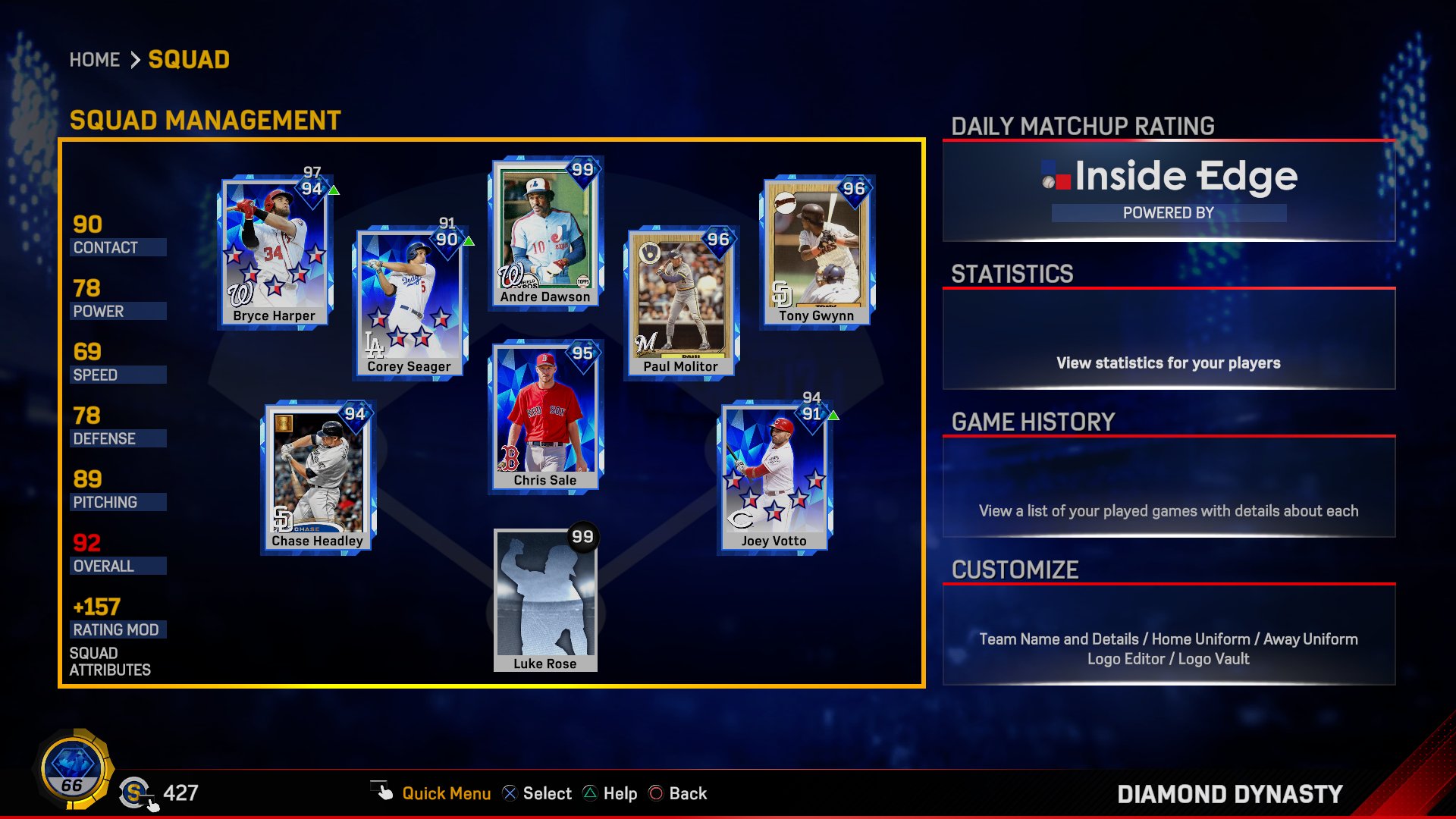1456x819 pixels.
Task: Click the Padres logo on Gwynn card
Action: [781, 293]
